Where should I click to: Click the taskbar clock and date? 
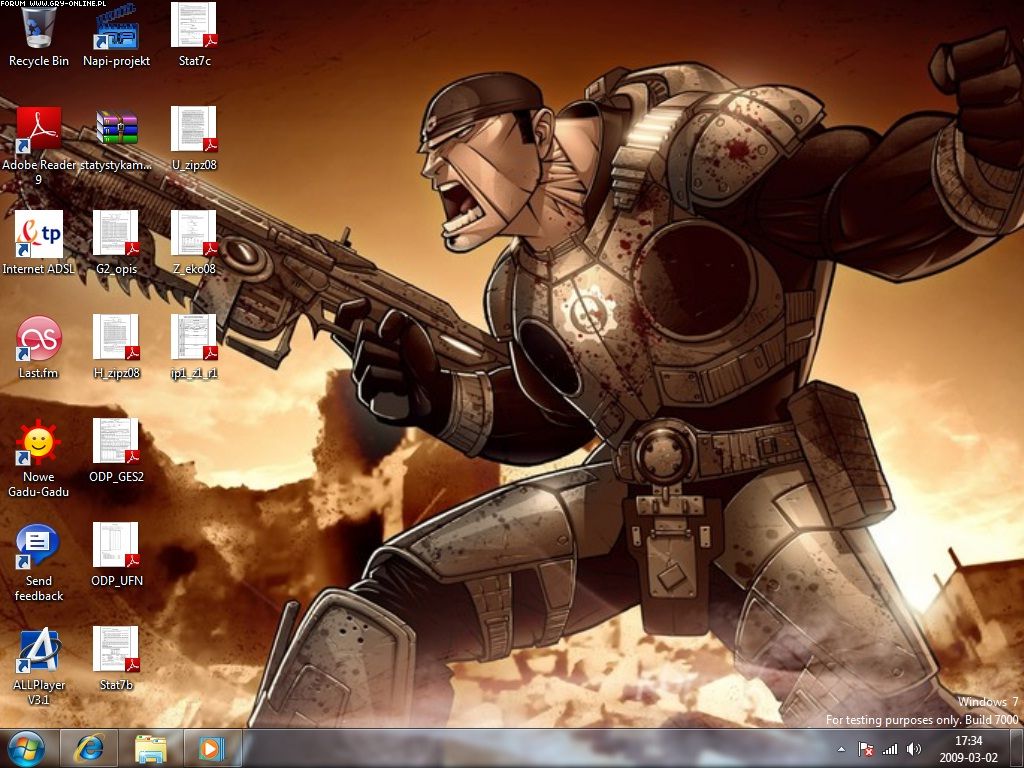(x=968, y=749)
